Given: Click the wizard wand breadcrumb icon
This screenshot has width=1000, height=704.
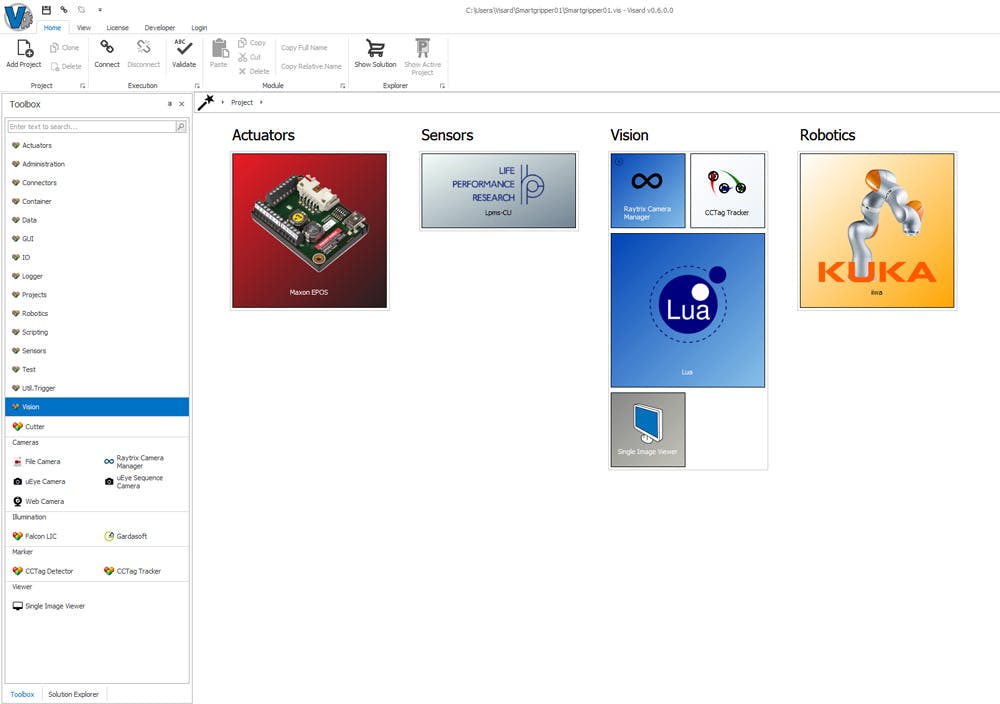Looking at the screenshot, I should (205, 102).
